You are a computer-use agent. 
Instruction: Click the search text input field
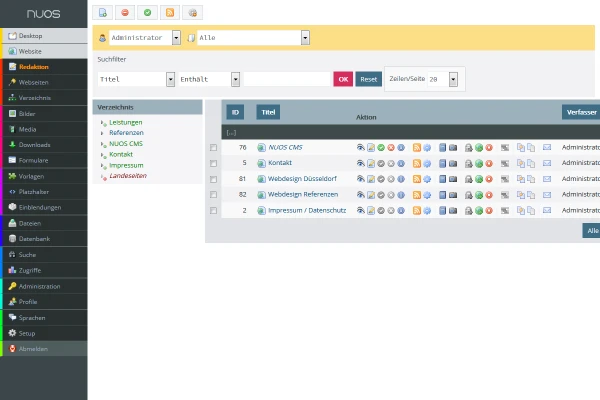point(287,79)
